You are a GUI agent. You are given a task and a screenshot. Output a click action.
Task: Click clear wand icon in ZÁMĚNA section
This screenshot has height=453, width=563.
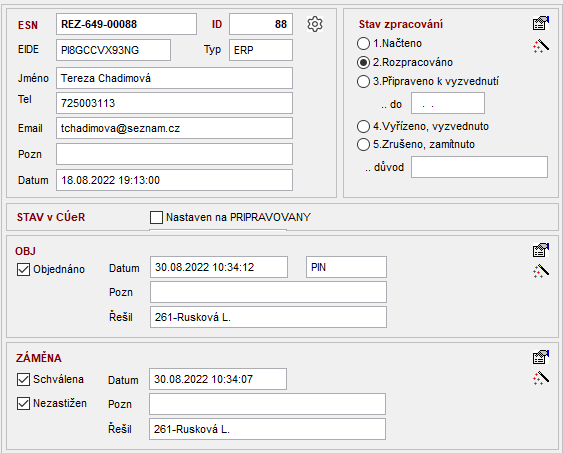[541, 378]
